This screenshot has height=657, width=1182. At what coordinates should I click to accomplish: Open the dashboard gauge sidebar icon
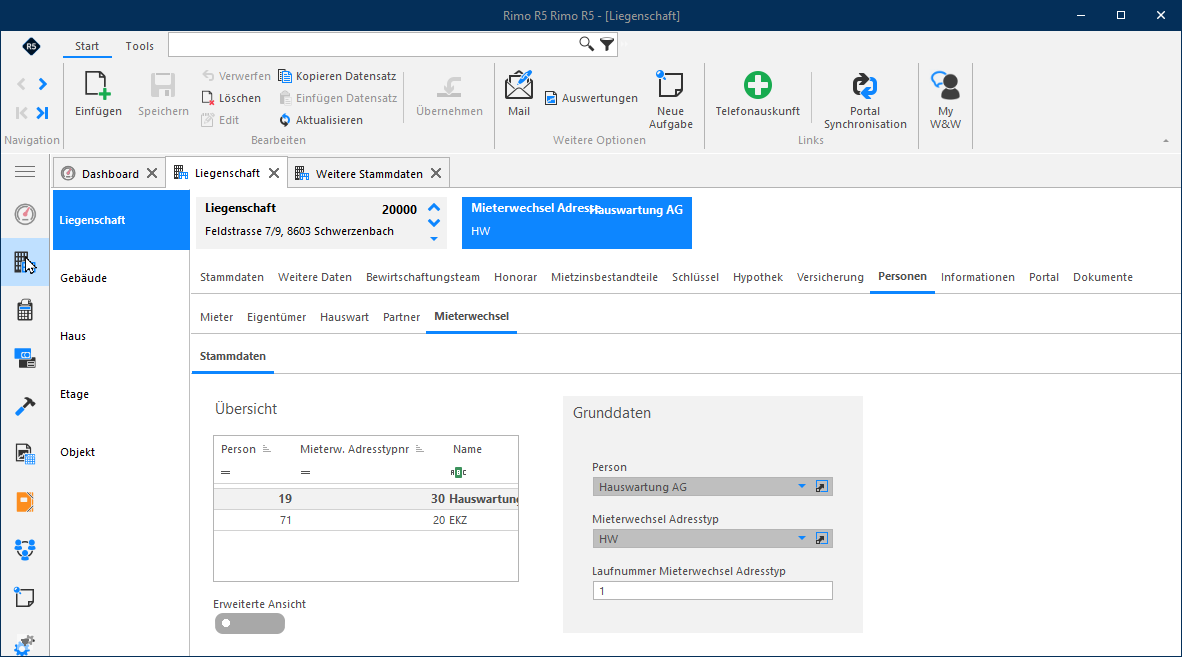(25, 215)
